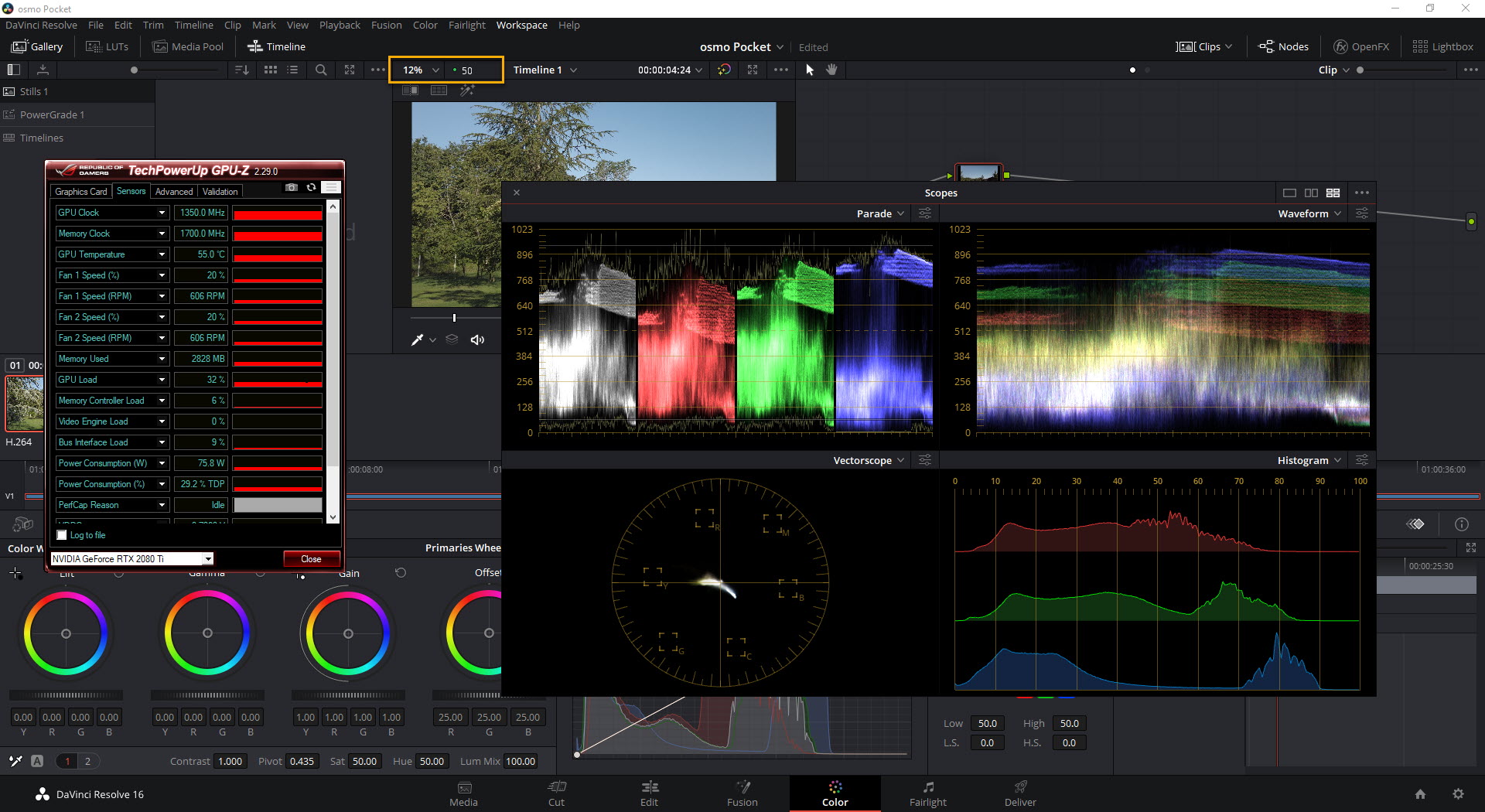The image size is (1485, 812).
Task: Enable Log to file checkbox
Action: tap(62, 535)
